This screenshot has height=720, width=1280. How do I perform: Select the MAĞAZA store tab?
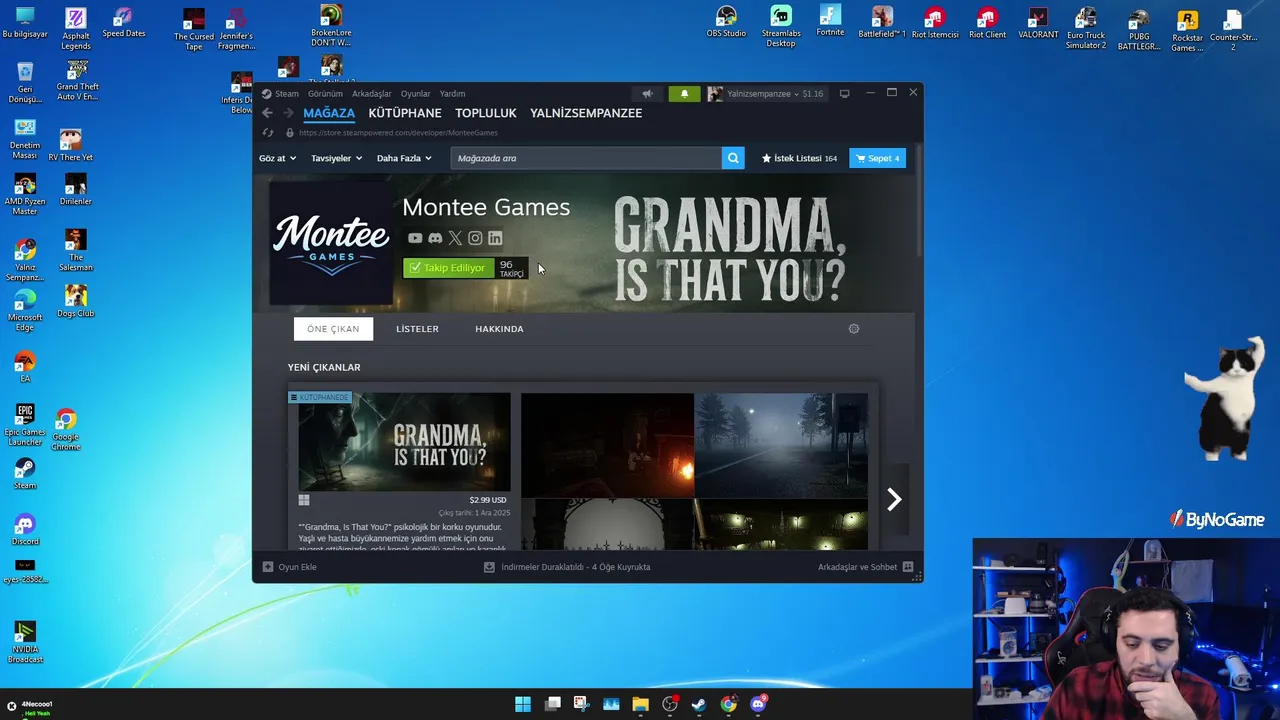[329, 113]
